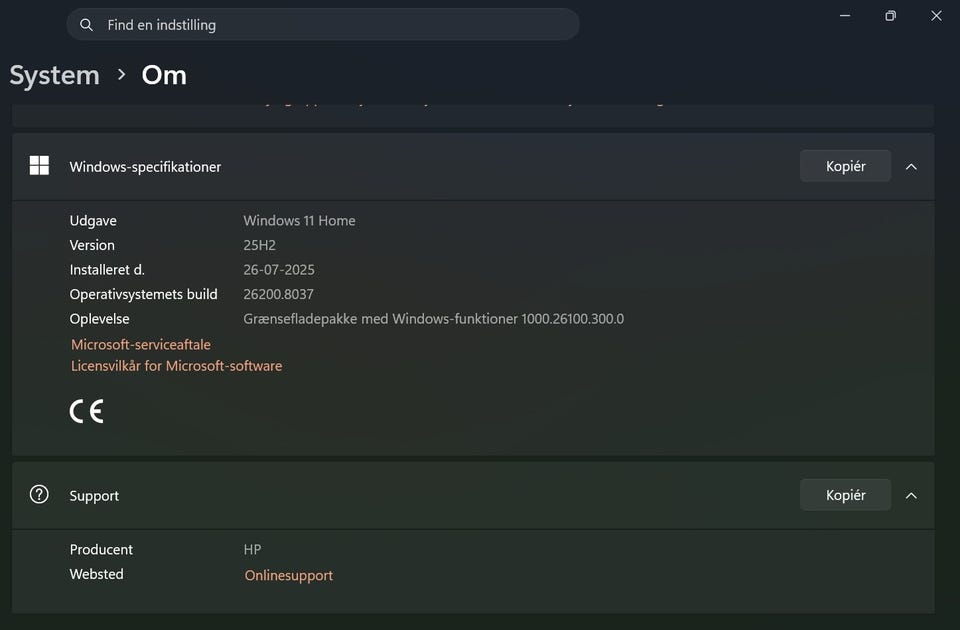Open Licensvilkår for Microsoft-software link
The height and width of the screenshot is (630, 960).
click(176, 366)
